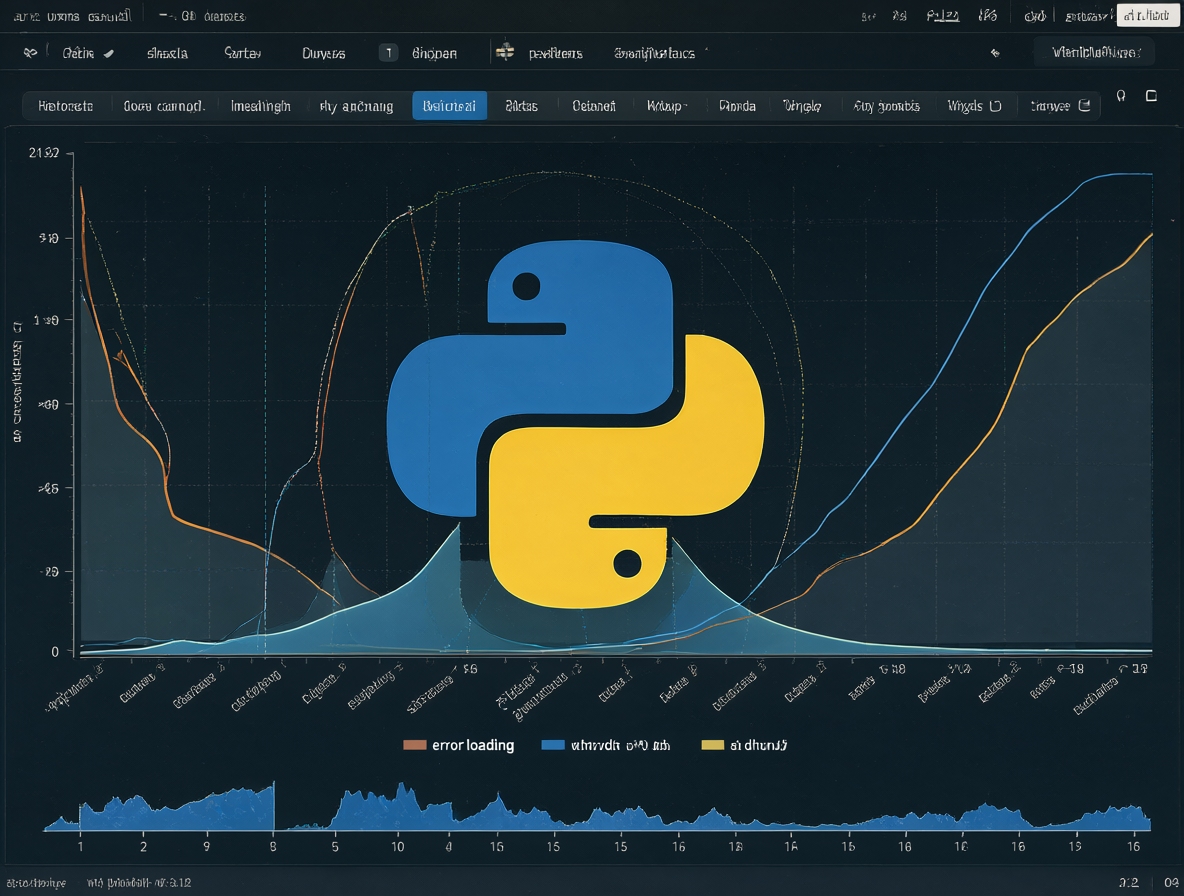This screenshot has height=896, width=1184.
Task: Select the blue legend color swatch
Action: pos(553,745)
